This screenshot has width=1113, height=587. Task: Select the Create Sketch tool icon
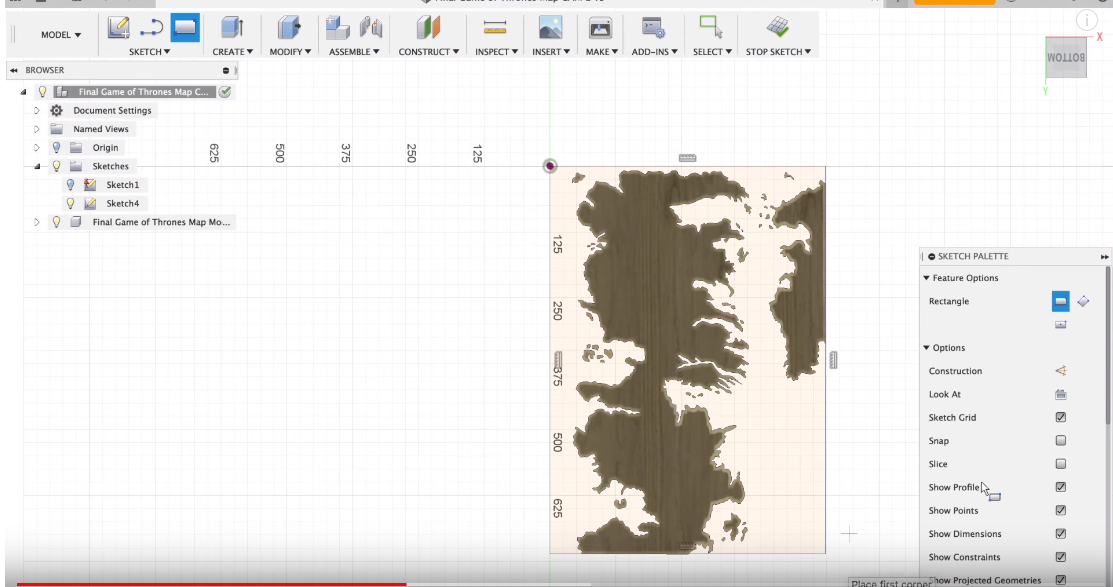click(119, 28)
